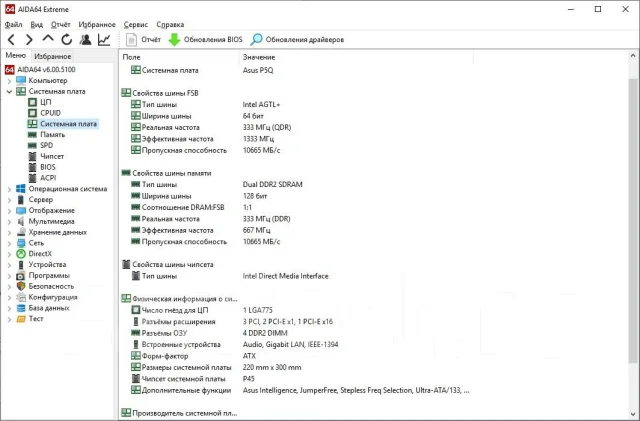Open the Справка menu

pos(170,25)
